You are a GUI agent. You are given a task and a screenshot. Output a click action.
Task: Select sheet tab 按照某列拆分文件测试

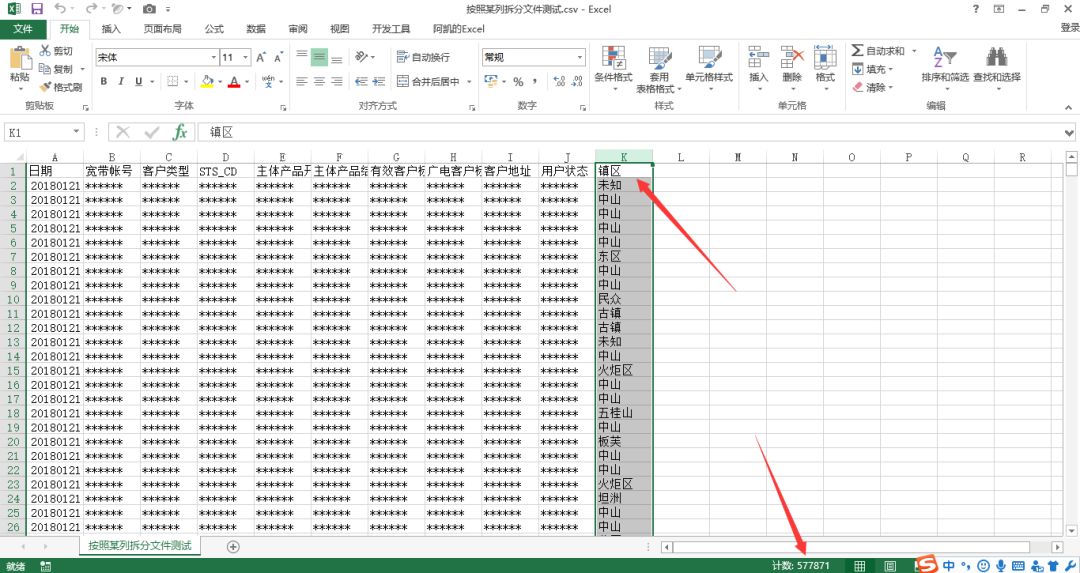pyautogui.click(x=140, y=545)
